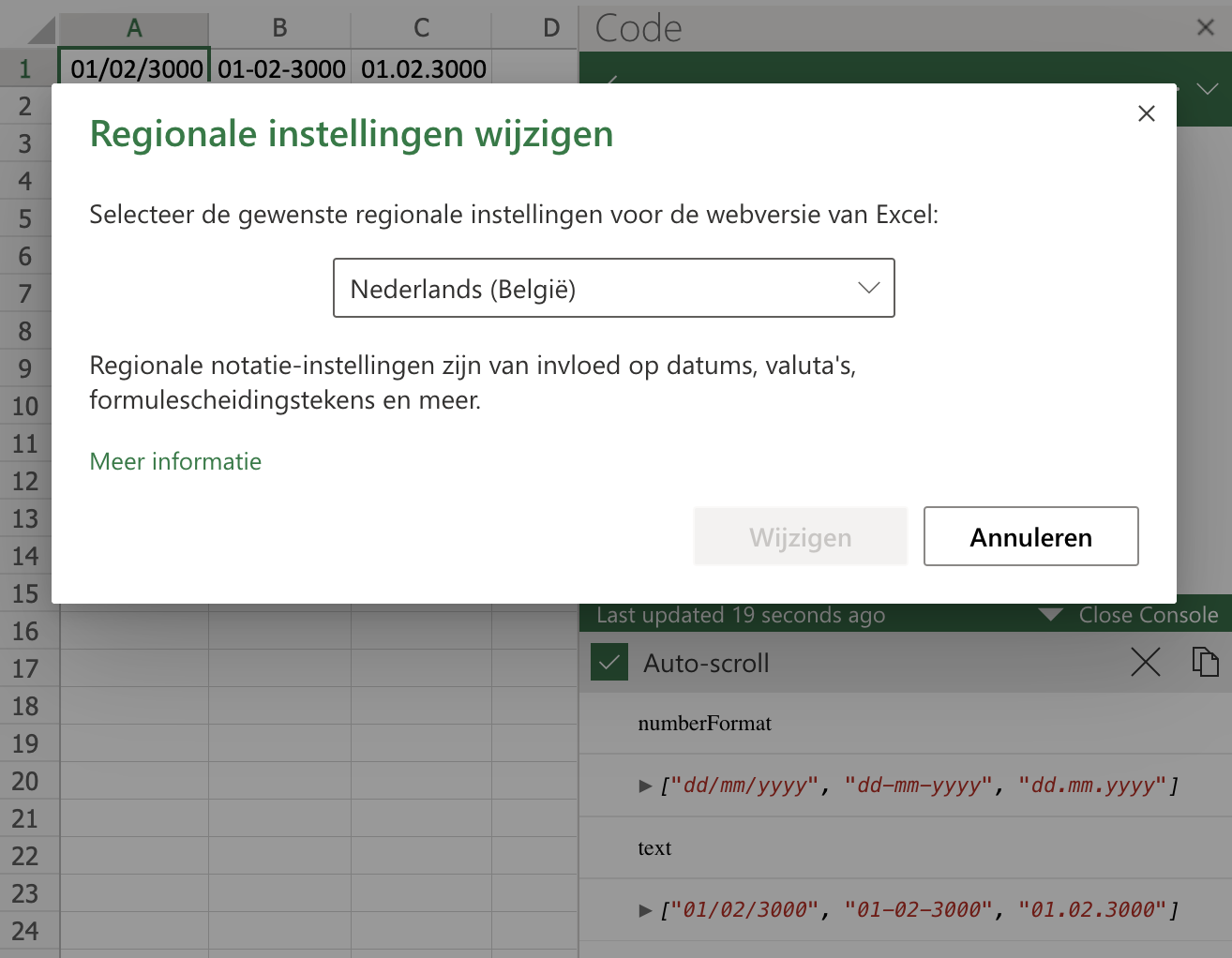Open the Meer informatie link

175,461
